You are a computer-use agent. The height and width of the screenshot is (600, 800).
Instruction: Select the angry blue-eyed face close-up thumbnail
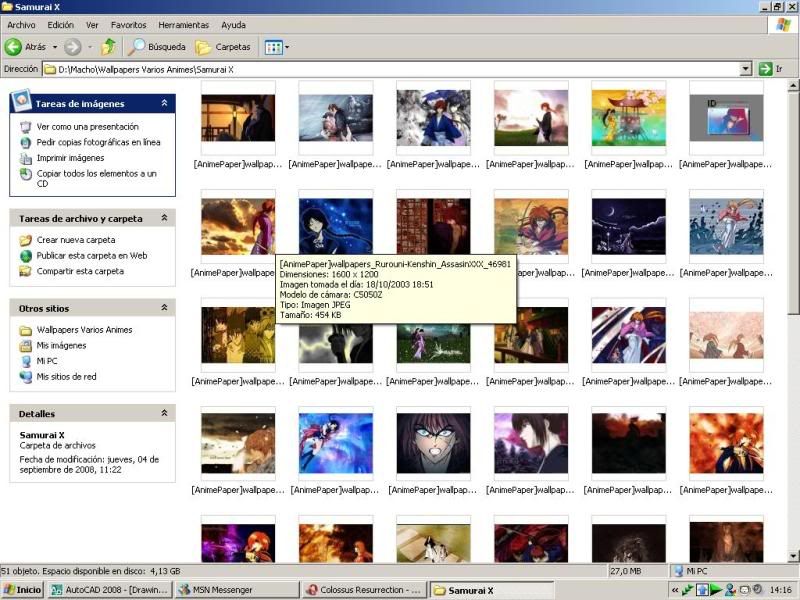tap(433, 443)
